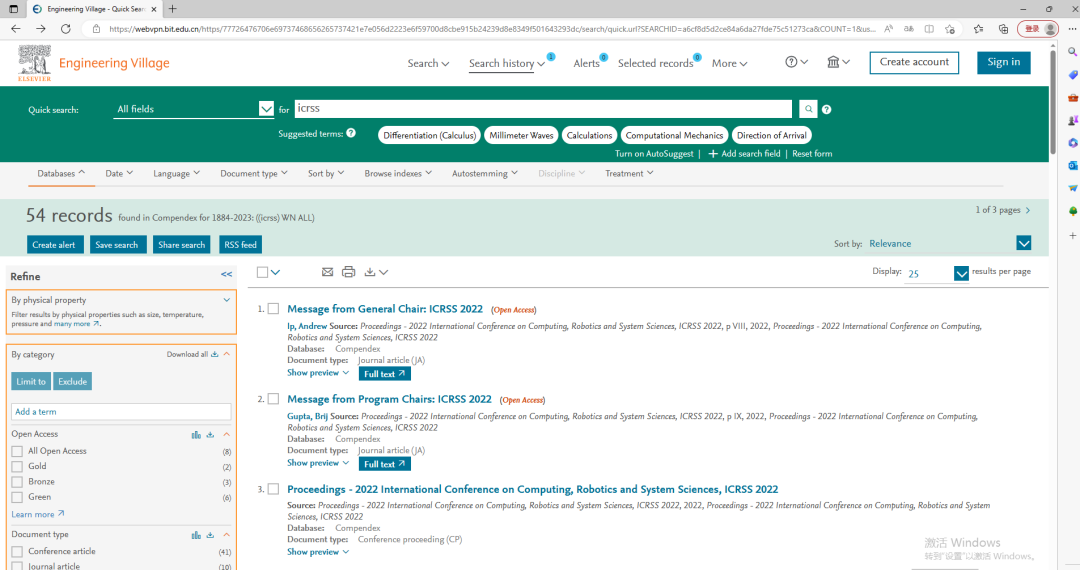
Task: Expand the Language filter dropdown
Action: (176, 173)
